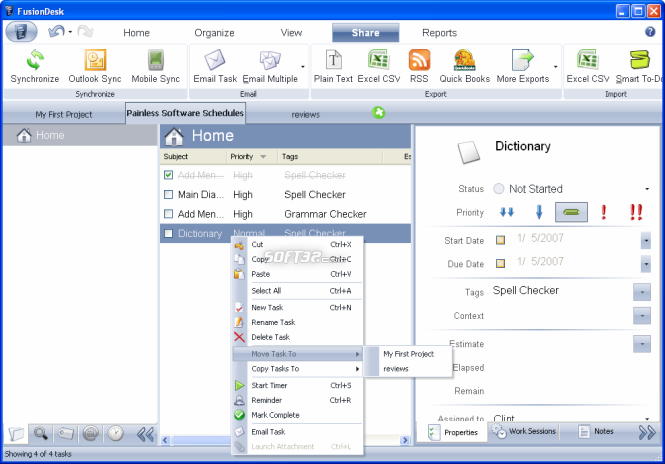Switch to the Reports ribbon tab
The height and width of the screenshot is (464, 665).
439,33
